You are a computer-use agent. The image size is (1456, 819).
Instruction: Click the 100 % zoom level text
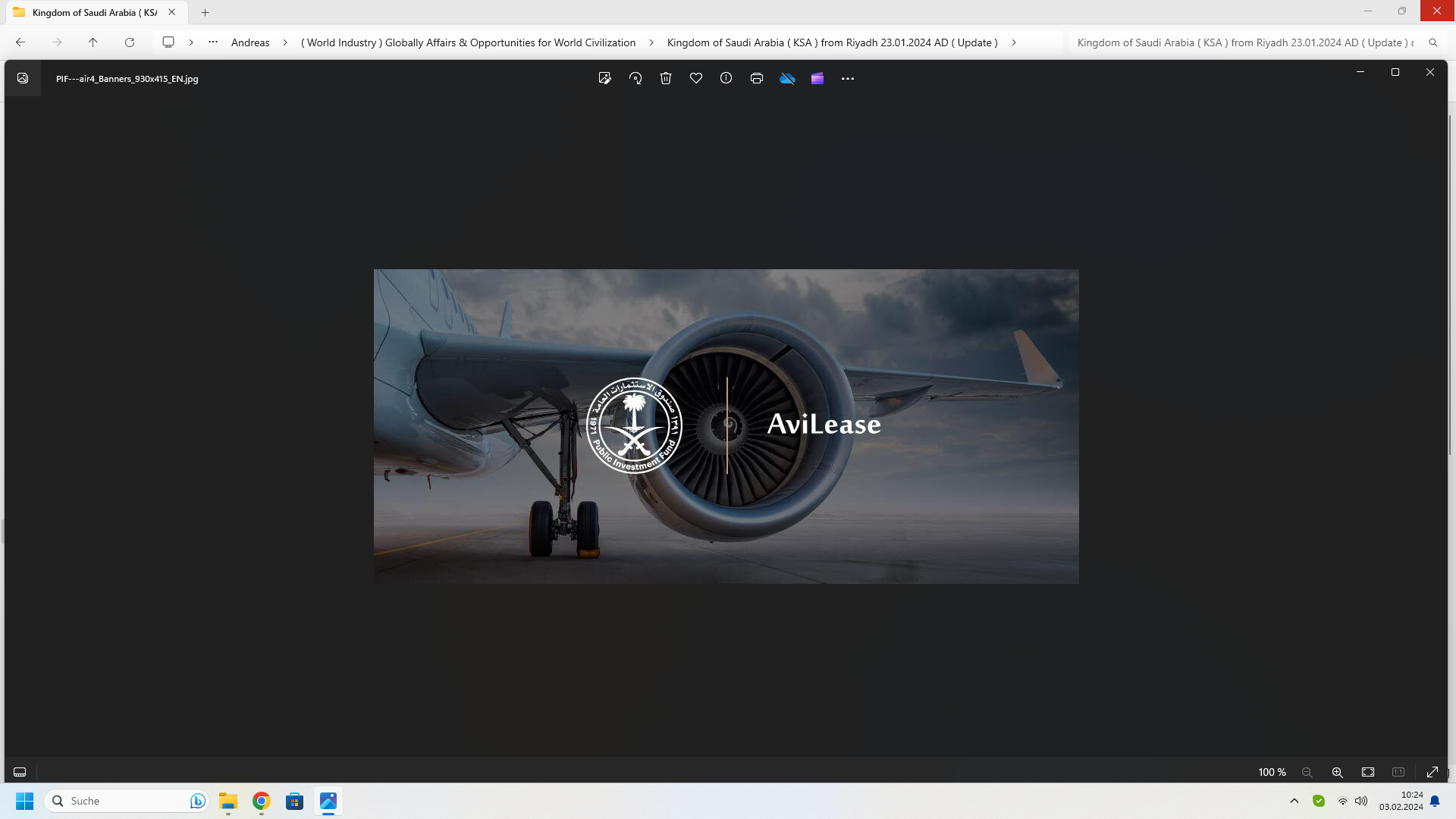pos(1272,772)
